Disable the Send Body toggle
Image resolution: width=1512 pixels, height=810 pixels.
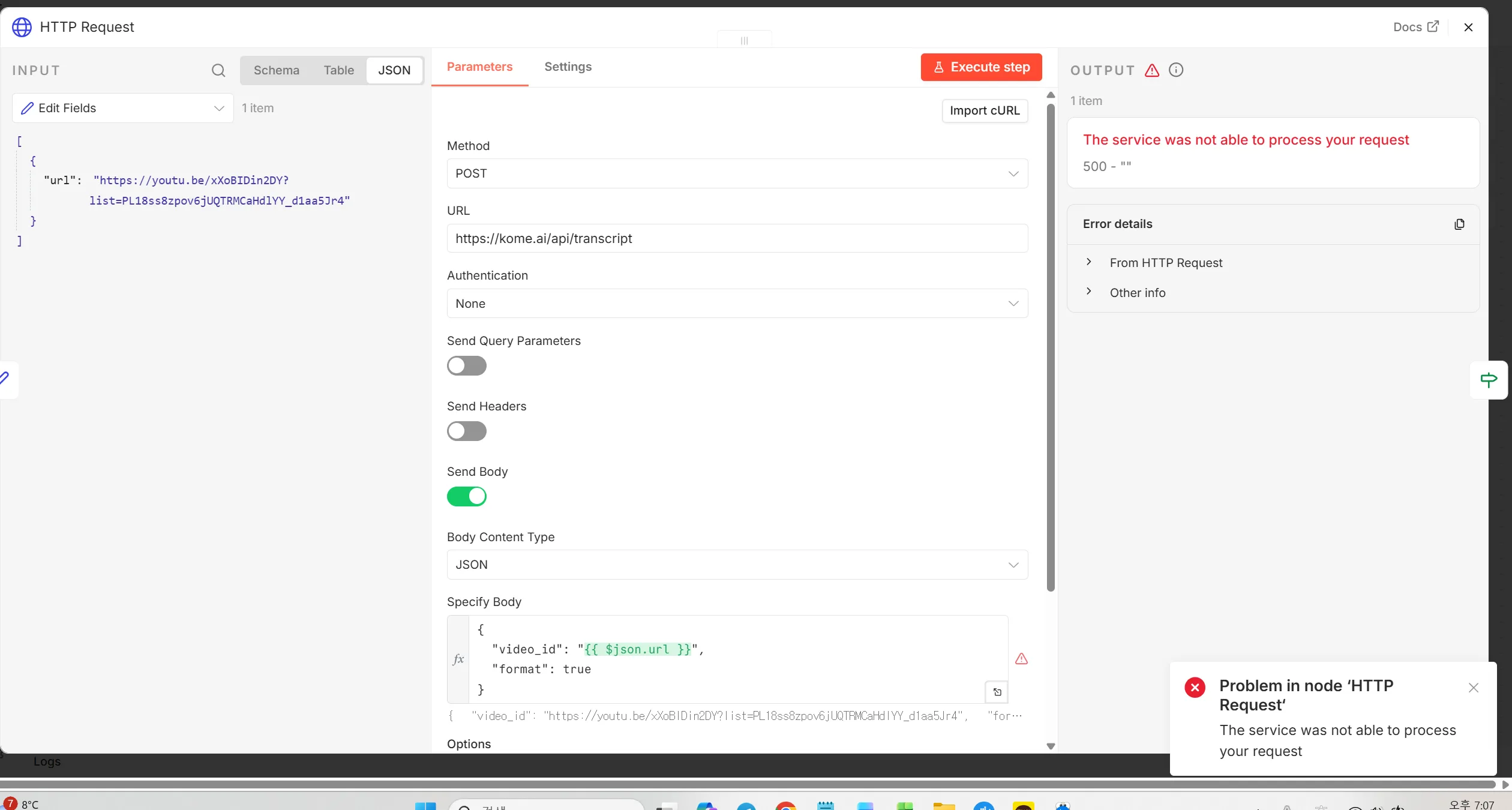(466, 496)
